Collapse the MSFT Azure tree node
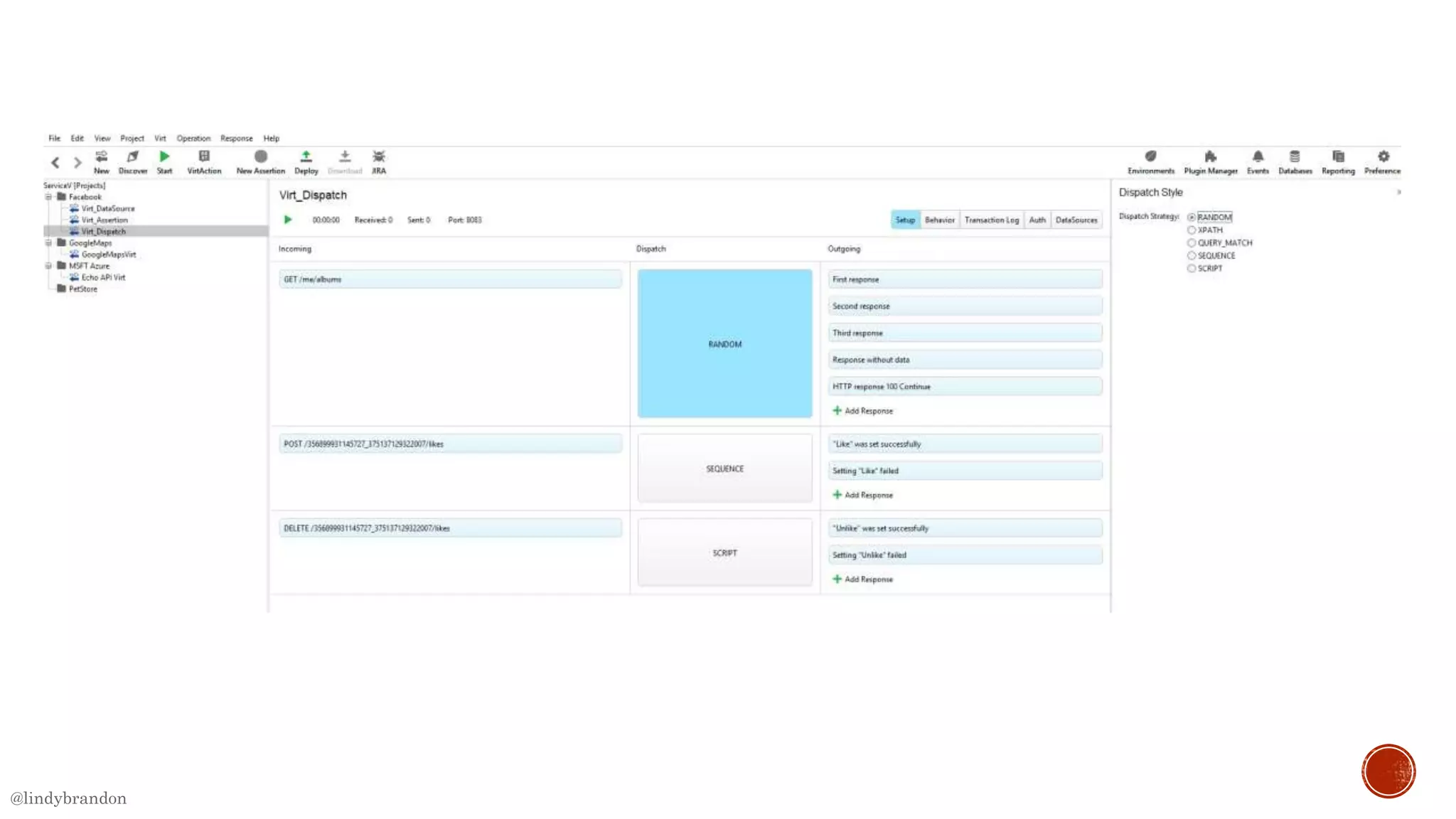Viewport: 1456px width, 819px height. coord(49,266)
